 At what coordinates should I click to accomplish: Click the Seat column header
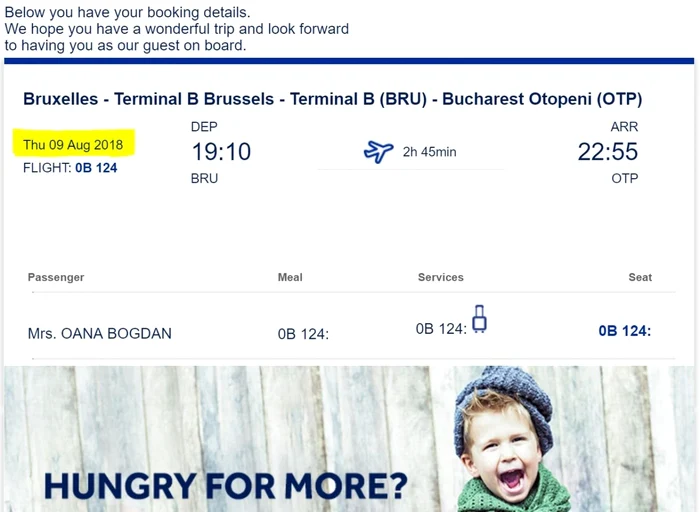click(640, 277)
